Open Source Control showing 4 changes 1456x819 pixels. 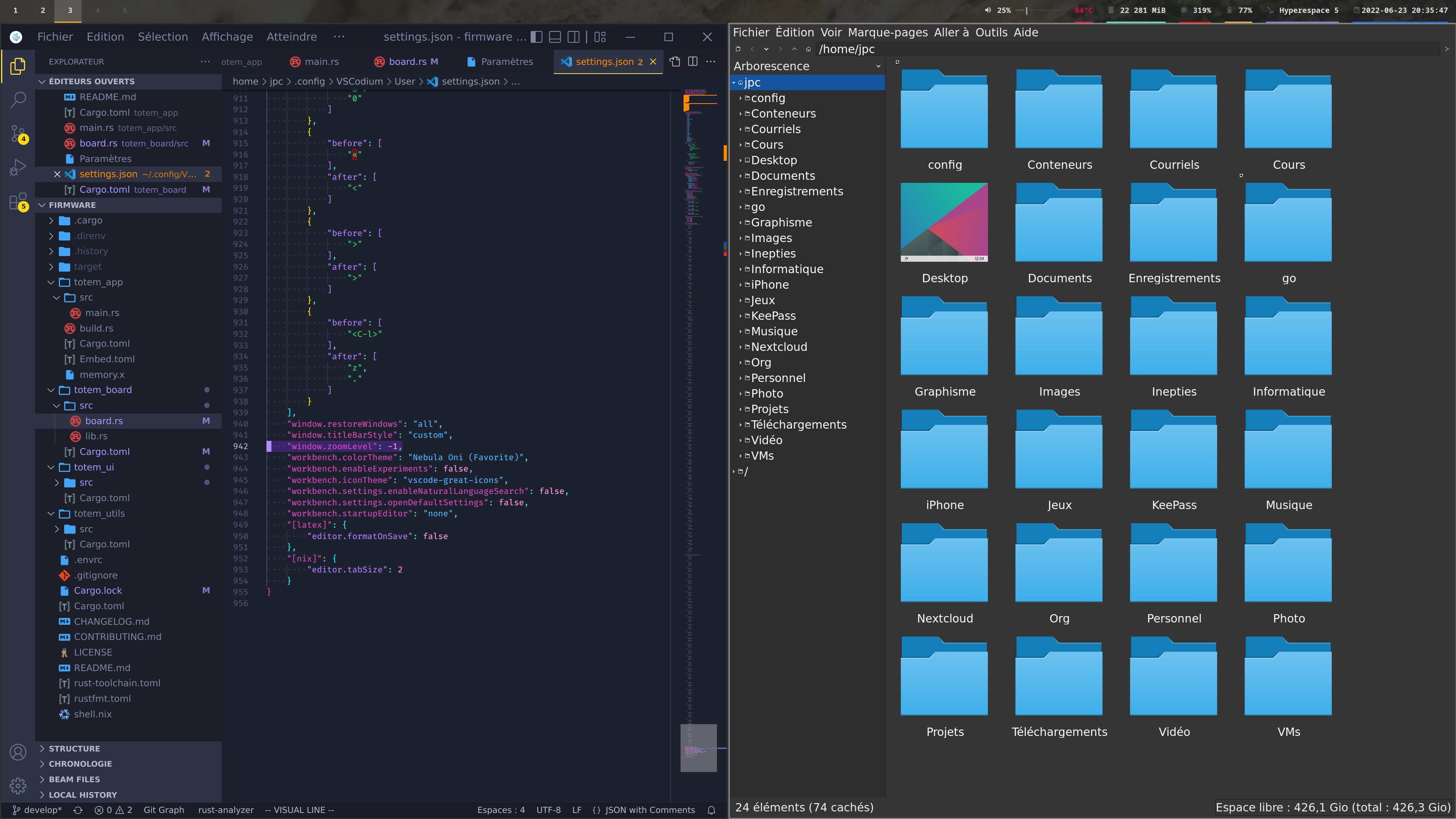tap(17, 133)
